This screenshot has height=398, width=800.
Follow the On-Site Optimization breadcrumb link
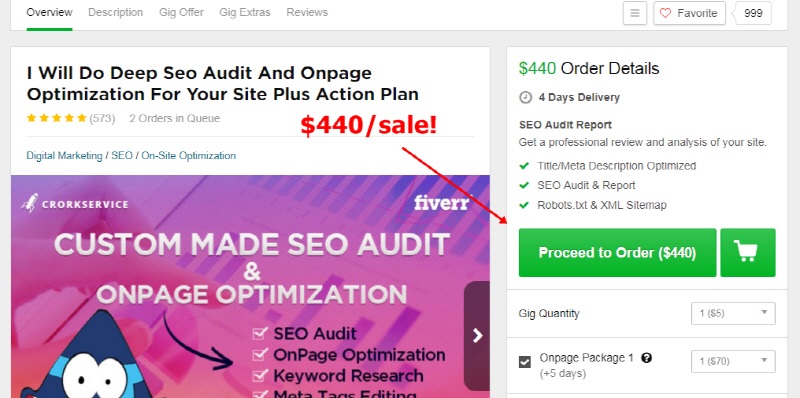tap(189, 156)
